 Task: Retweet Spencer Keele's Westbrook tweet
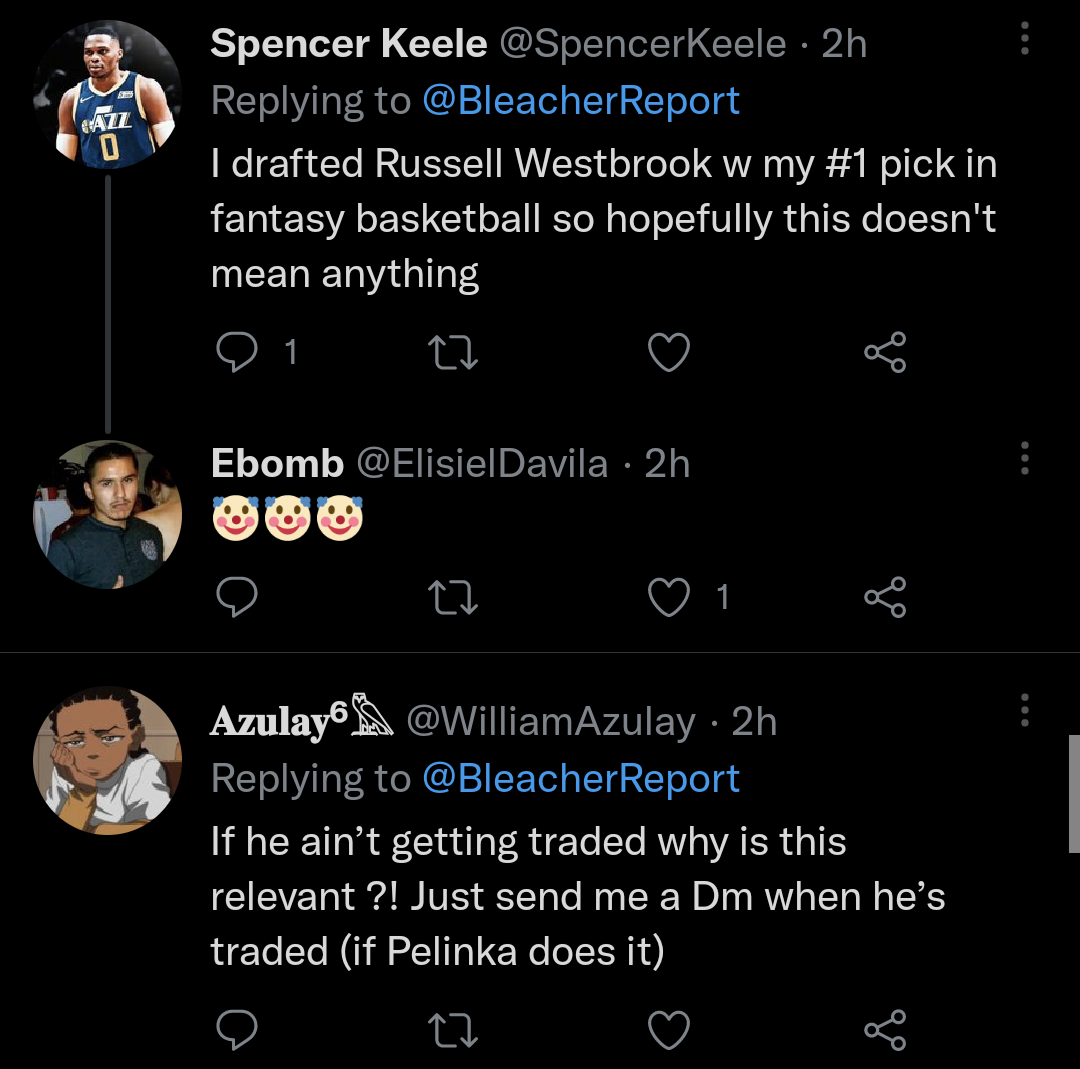453,352
